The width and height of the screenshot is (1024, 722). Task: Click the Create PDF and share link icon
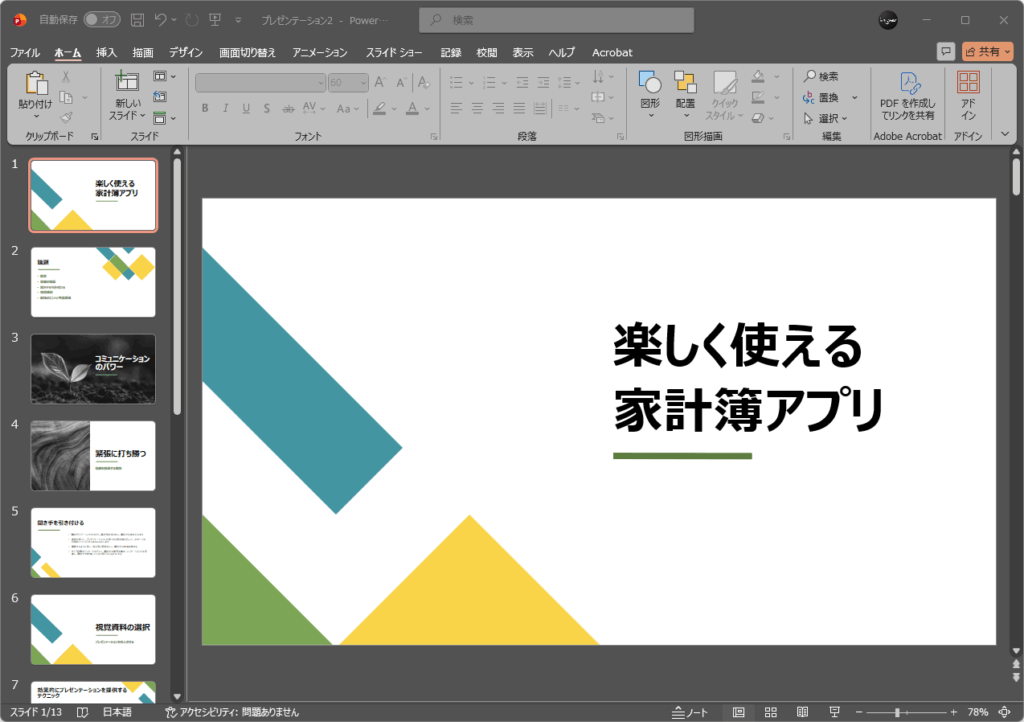tap(908, 84)
